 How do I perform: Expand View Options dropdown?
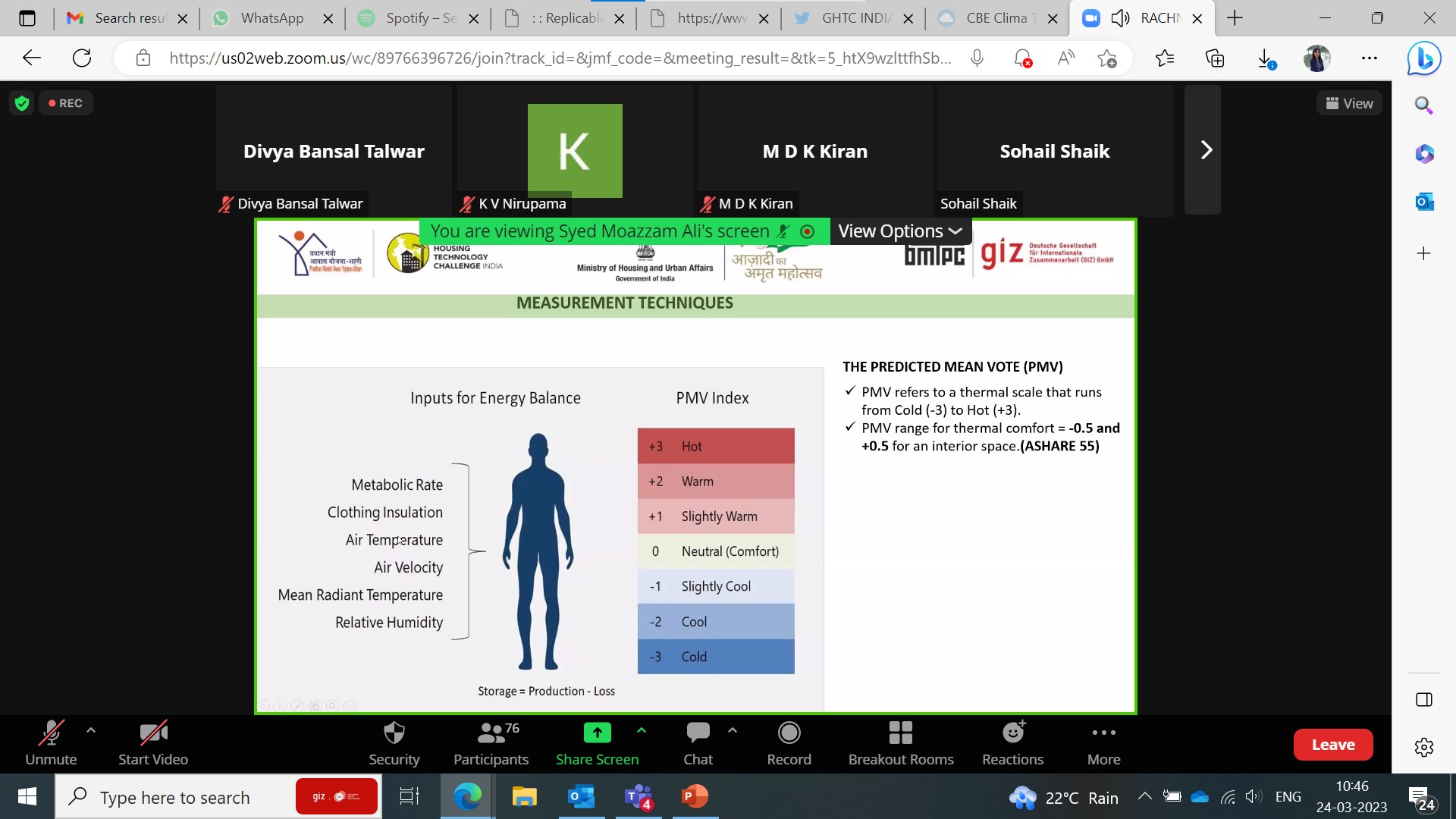pyautogui.click(x=899, y=231)
